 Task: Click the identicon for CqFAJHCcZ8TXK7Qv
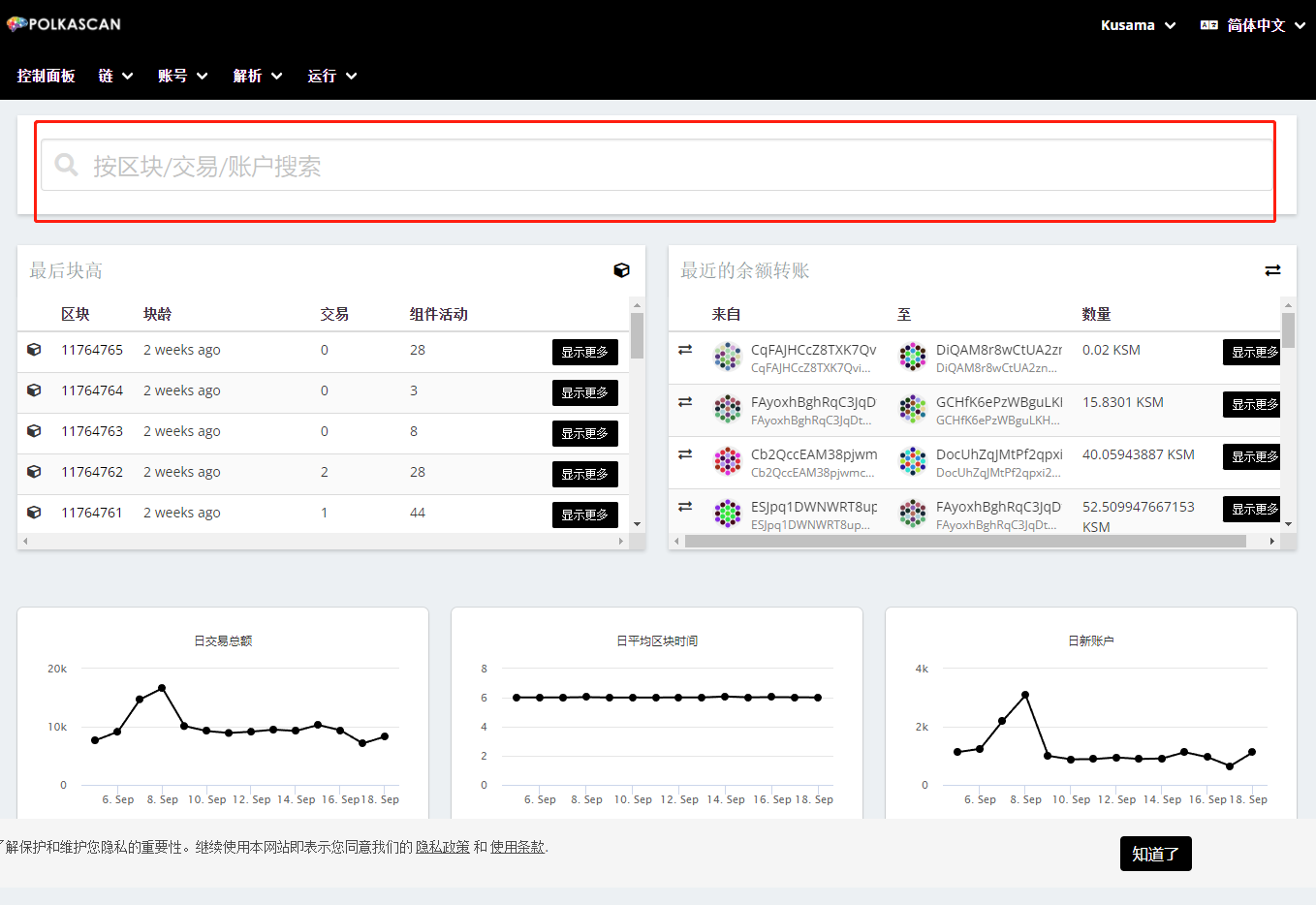[x=728, y=357]
